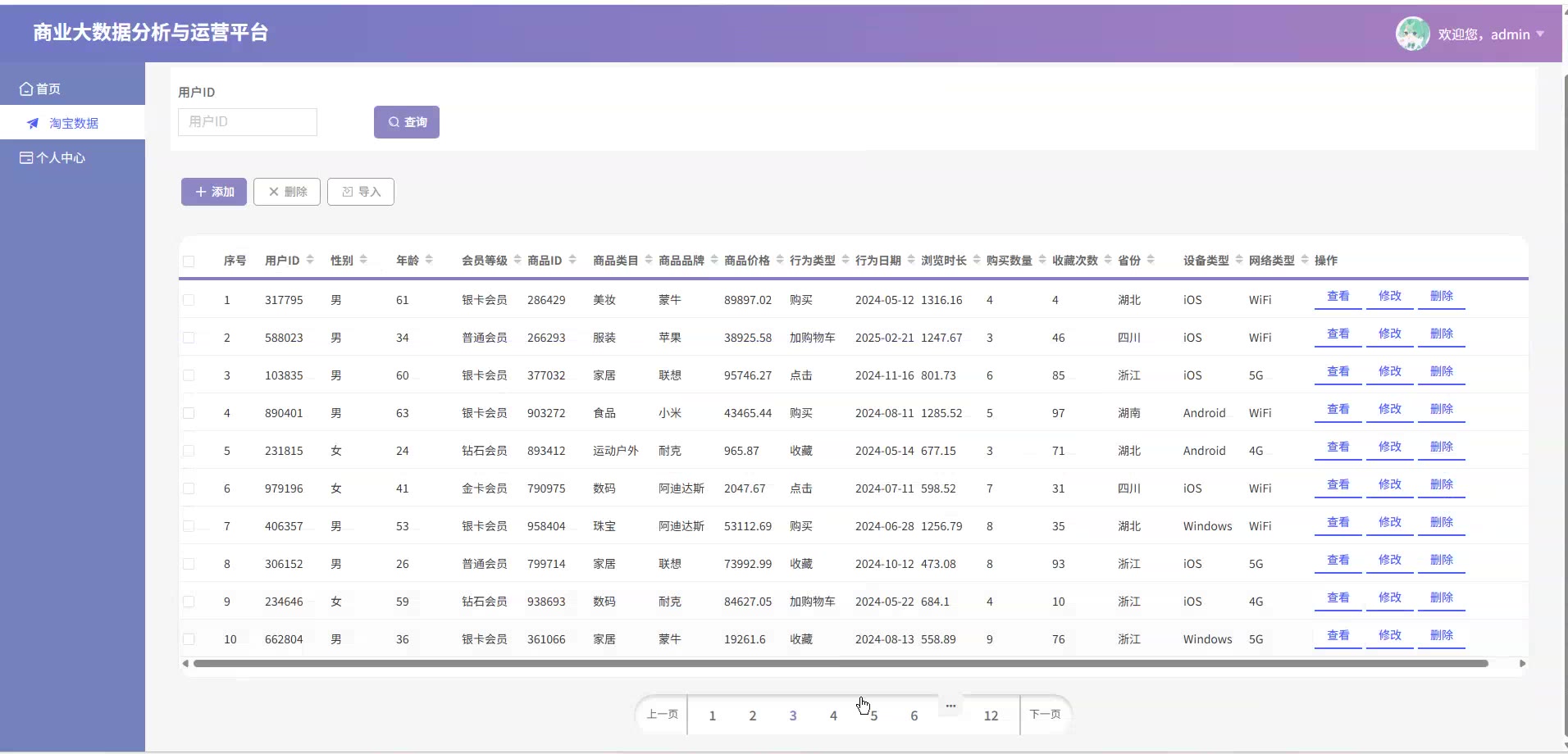Select the checkbox for row 5

tap(189, 451)
